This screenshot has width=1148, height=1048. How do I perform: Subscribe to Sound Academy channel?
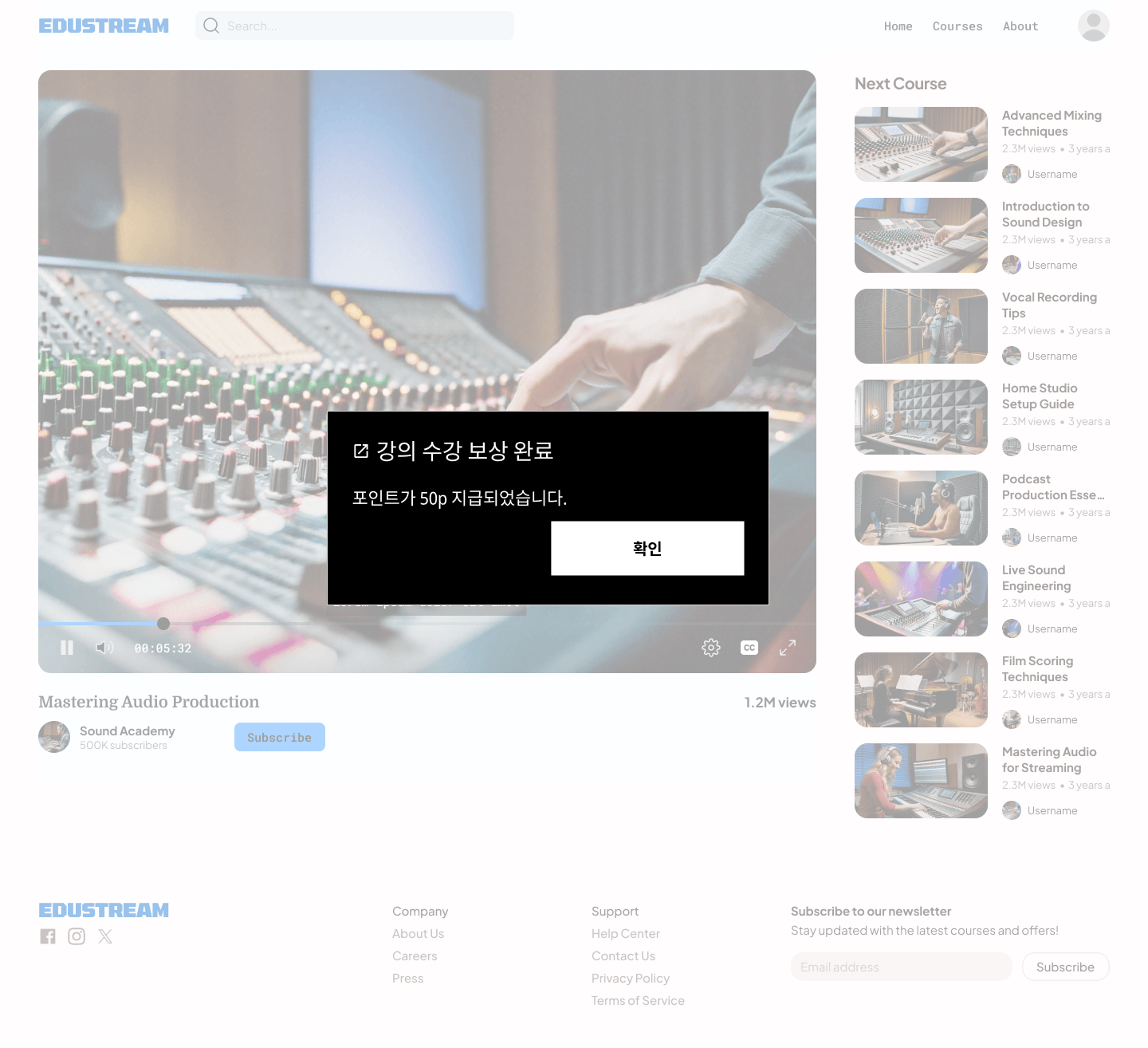(279, 737)
